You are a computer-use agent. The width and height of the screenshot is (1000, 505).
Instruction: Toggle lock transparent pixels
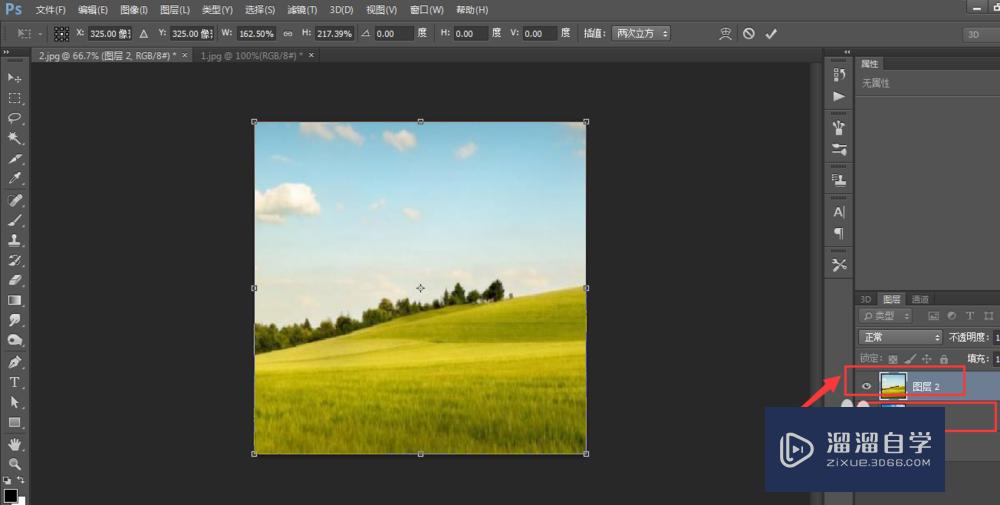click(x=893, y=359)
